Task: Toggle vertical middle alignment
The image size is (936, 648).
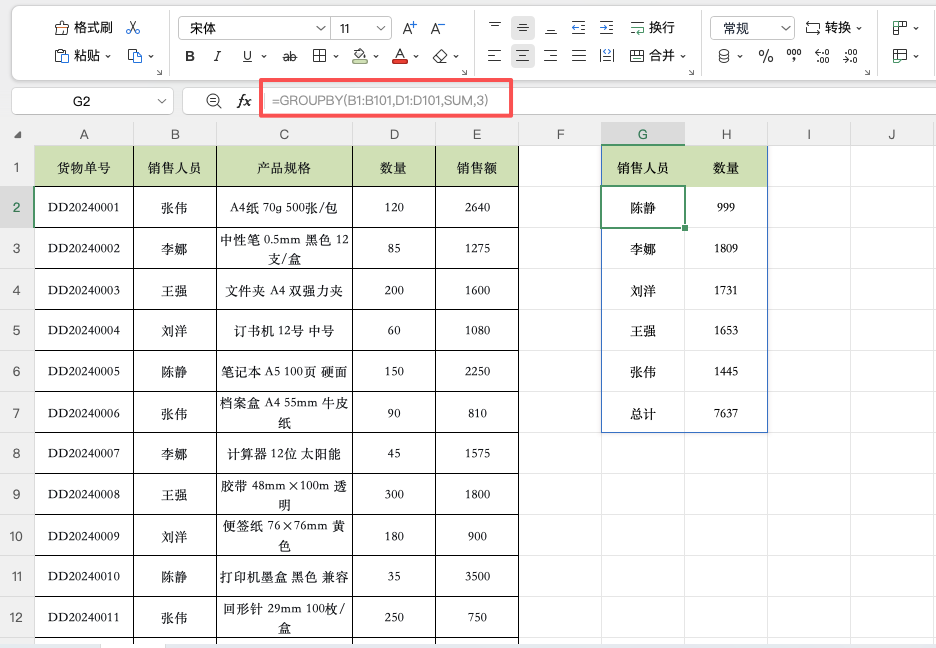Action: 523,27
